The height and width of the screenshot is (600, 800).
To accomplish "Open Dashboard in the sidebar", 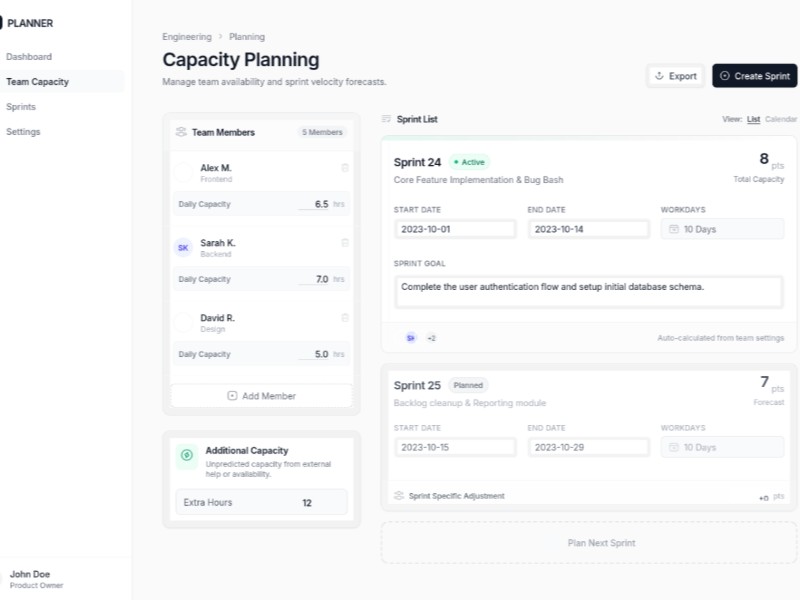I will [x=29, y=57].
